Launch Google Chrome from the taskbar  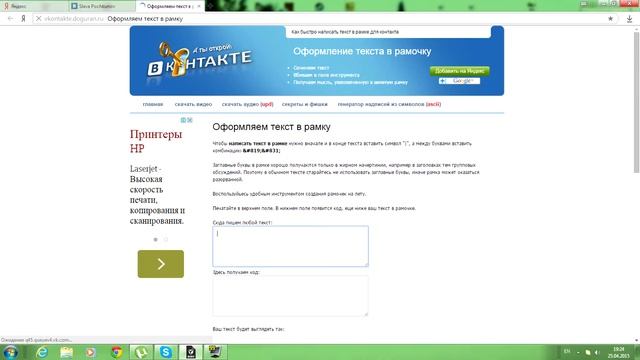click(x=117, y=352)
